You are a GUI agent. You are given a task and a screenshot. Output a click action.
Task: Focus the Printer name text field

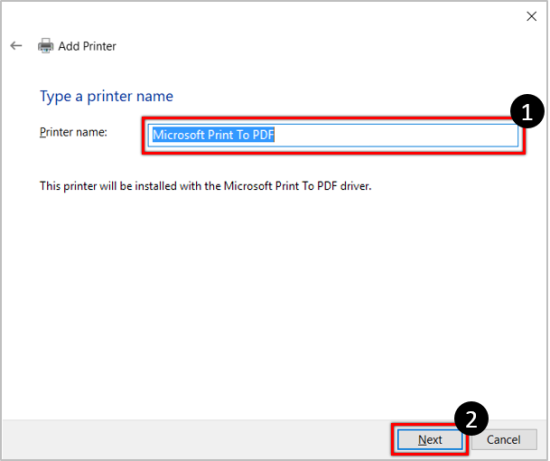(x=333, y=135)
